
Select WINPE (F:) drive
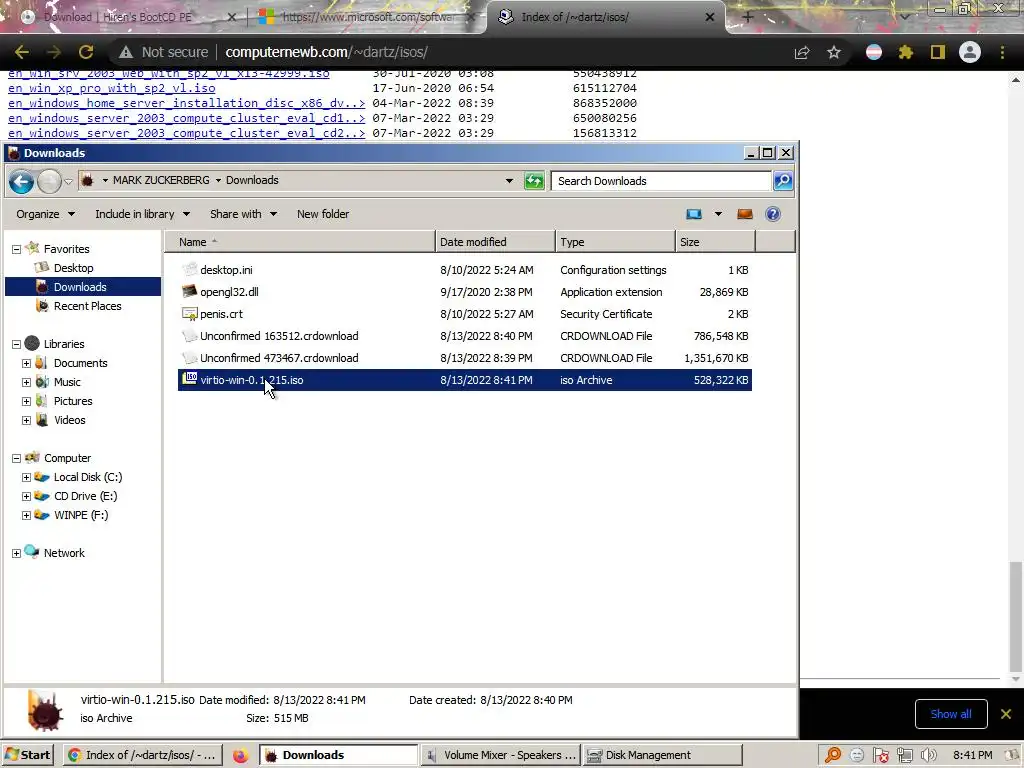(x=81, y=515)
